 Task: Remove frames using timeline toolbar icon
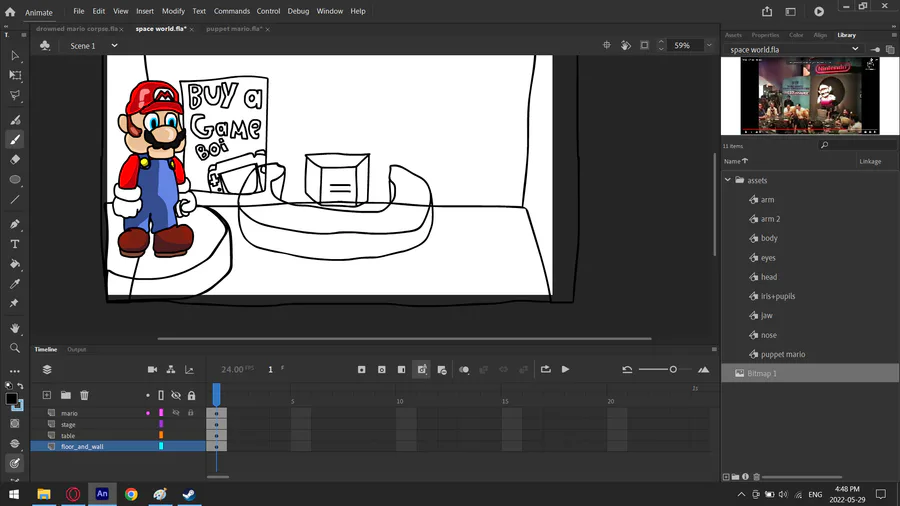click(x=442, y=369)
